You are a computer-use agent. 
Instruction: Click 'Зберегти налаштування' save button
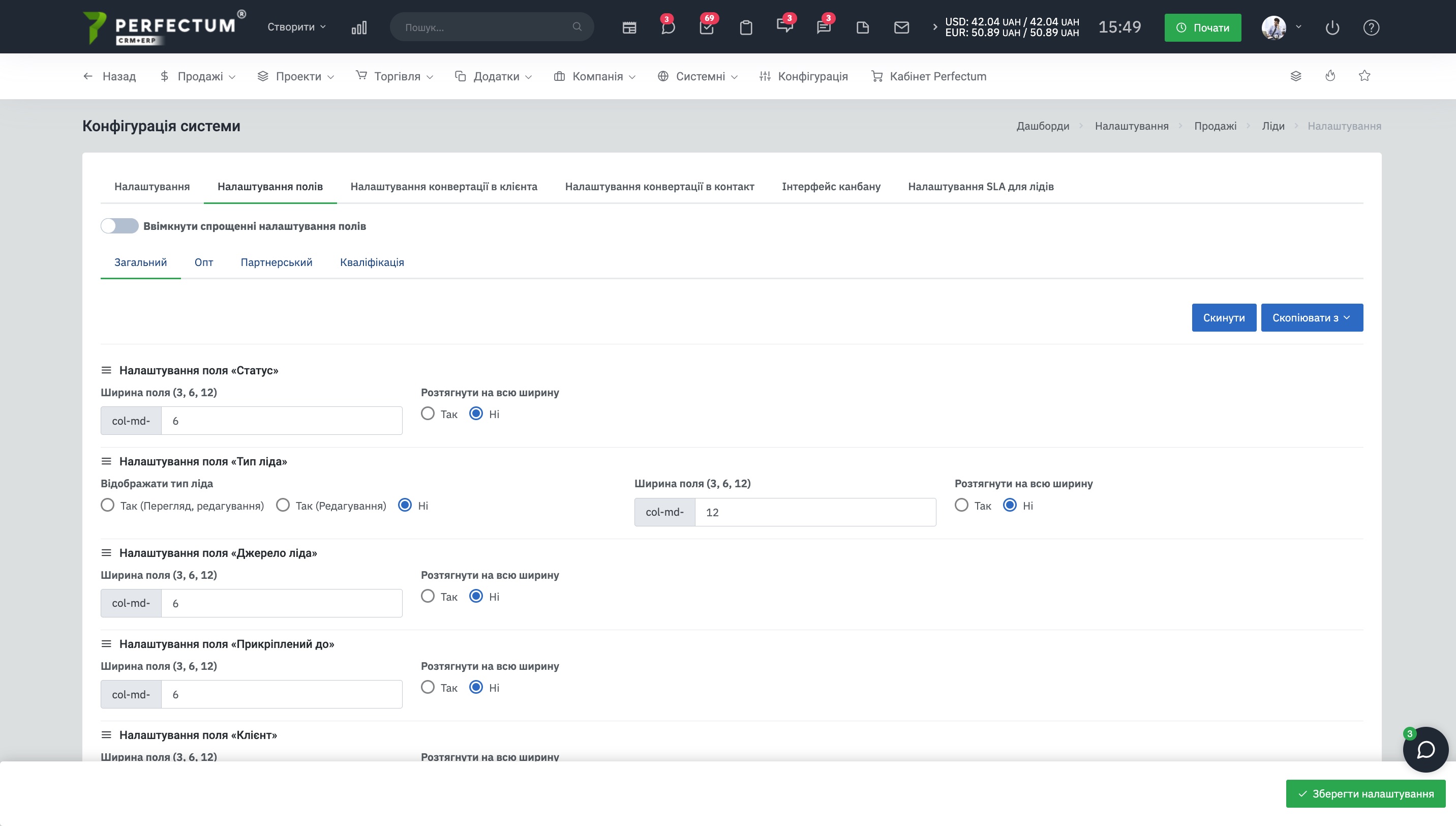pos(1366,793)
